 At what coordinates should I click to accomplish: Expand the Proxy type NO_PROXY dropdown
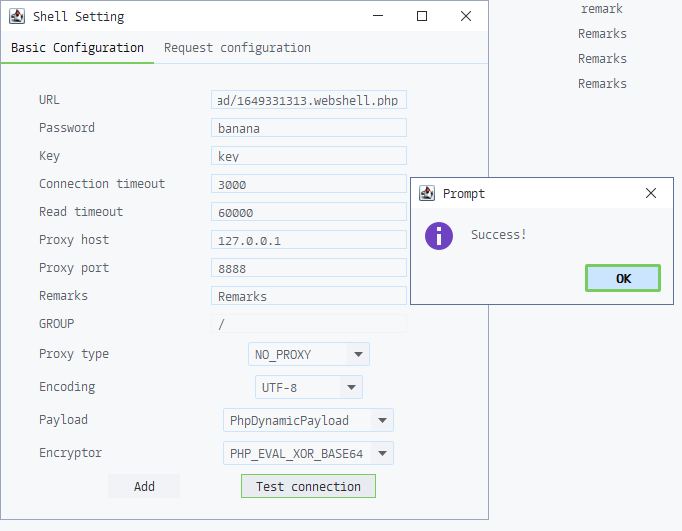[358, 354]
